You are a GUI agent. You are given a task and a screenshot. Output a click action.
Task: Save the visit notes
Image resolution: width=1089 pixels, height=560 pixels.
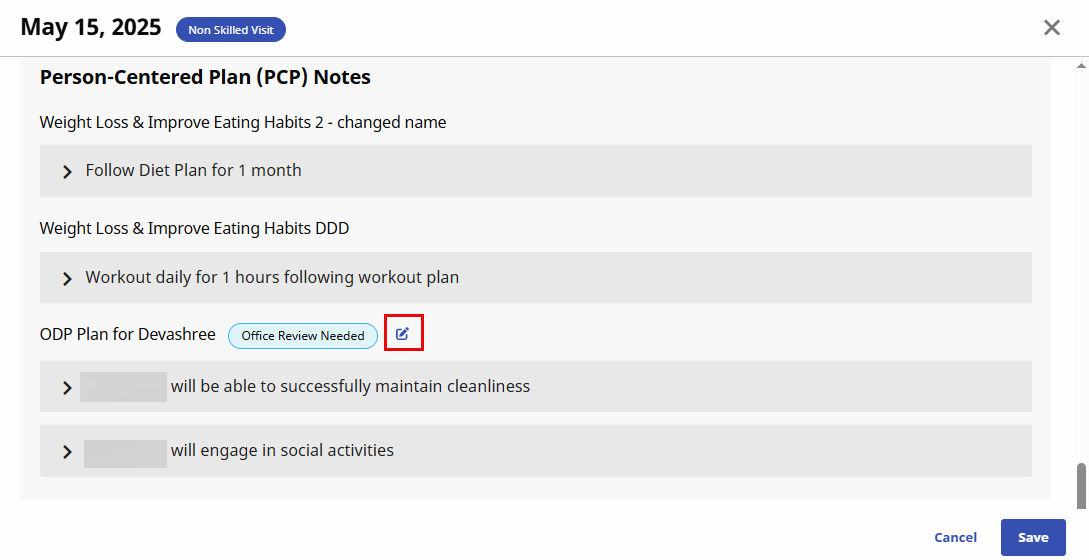point(1033,537)
